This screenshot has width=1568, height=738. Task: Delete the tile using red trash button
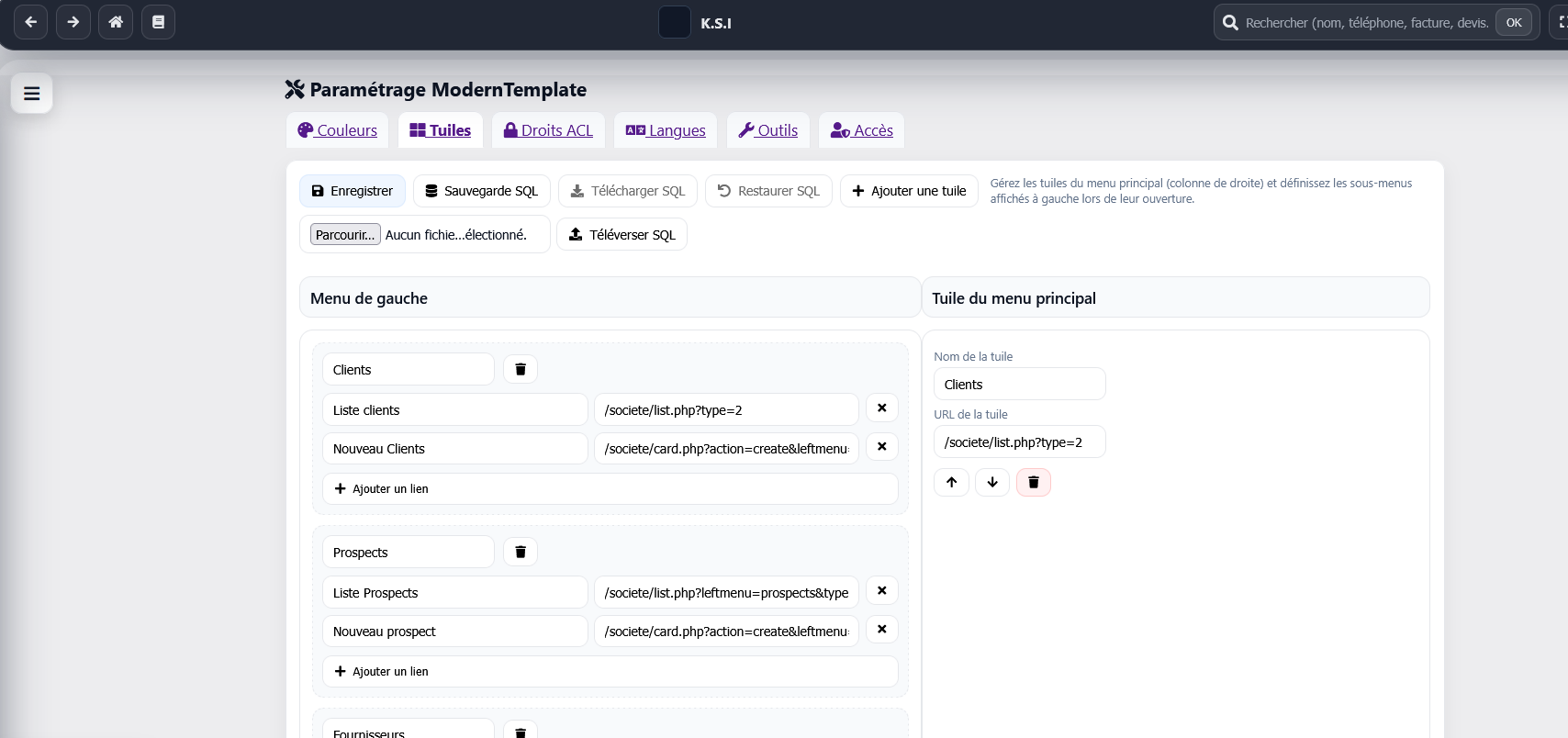[x=1034, y=482]
